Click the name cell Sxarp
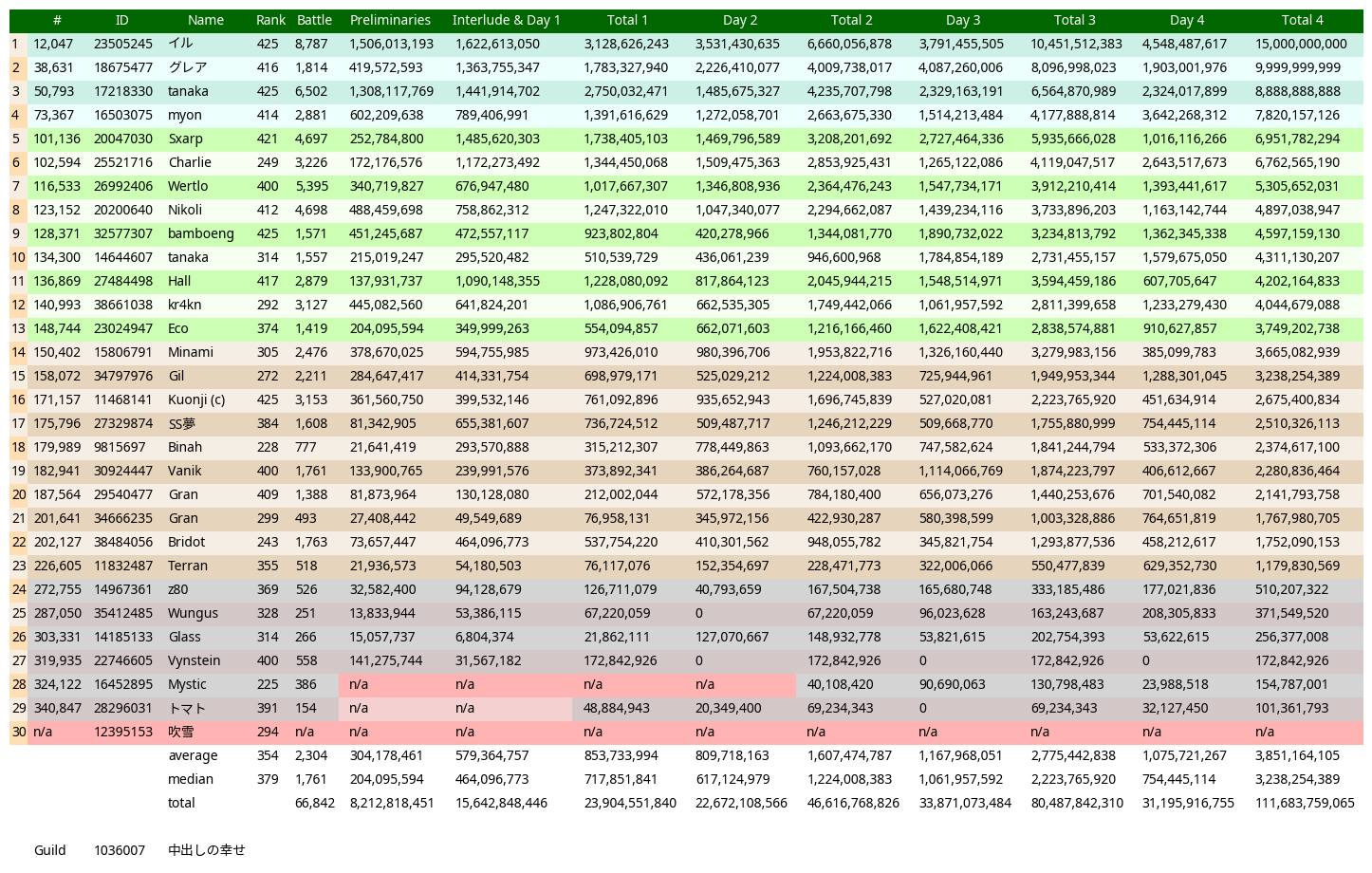The width and height of the screenshot is (1372, 873). (185, 139)
